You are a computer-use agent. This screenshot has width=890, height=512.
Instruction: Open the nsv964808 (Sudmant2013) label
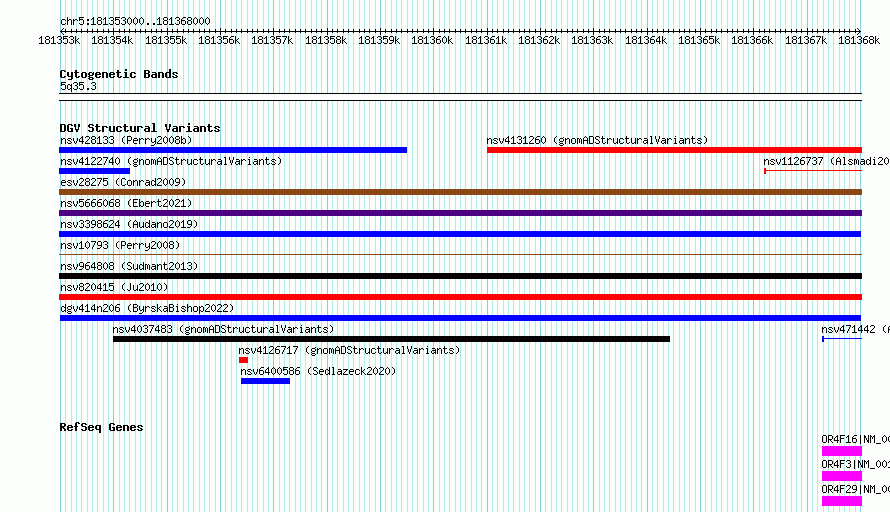pyautogui.click(x=129, y=266)
